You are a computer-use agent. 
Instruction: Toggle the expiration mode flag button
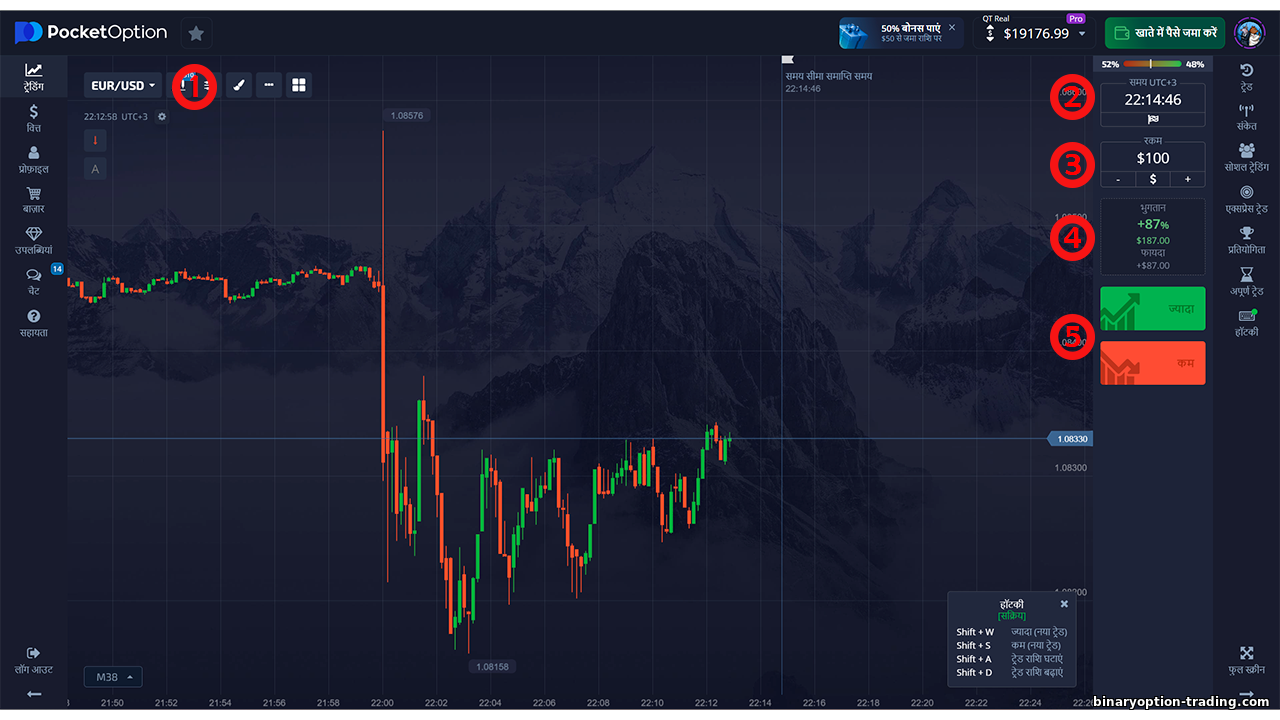(1152, 119)
